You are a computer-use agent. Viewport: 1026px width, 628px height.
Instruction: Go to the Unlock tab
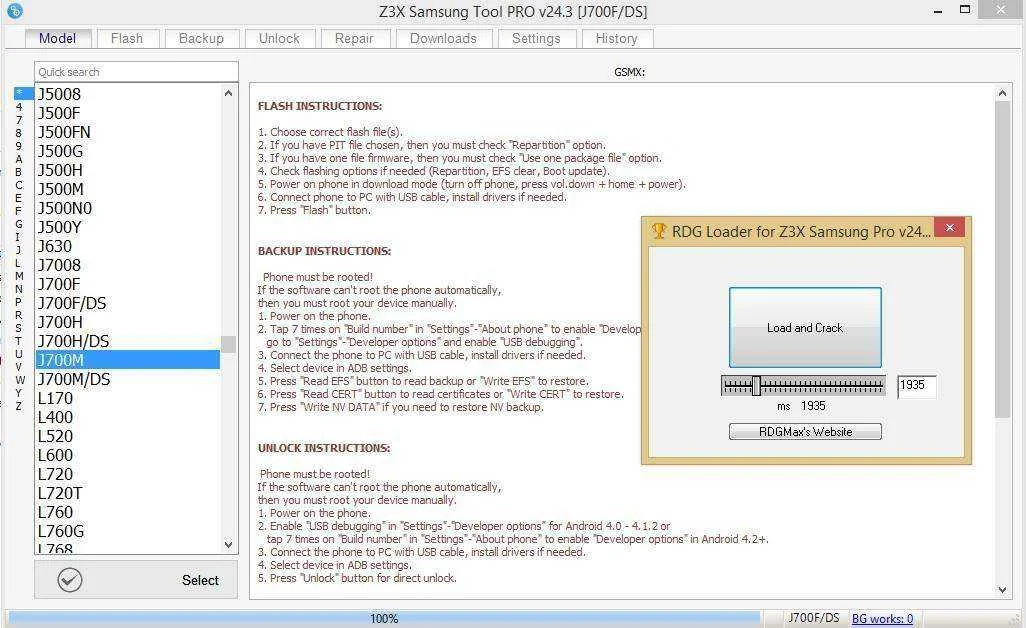point(279,39)
